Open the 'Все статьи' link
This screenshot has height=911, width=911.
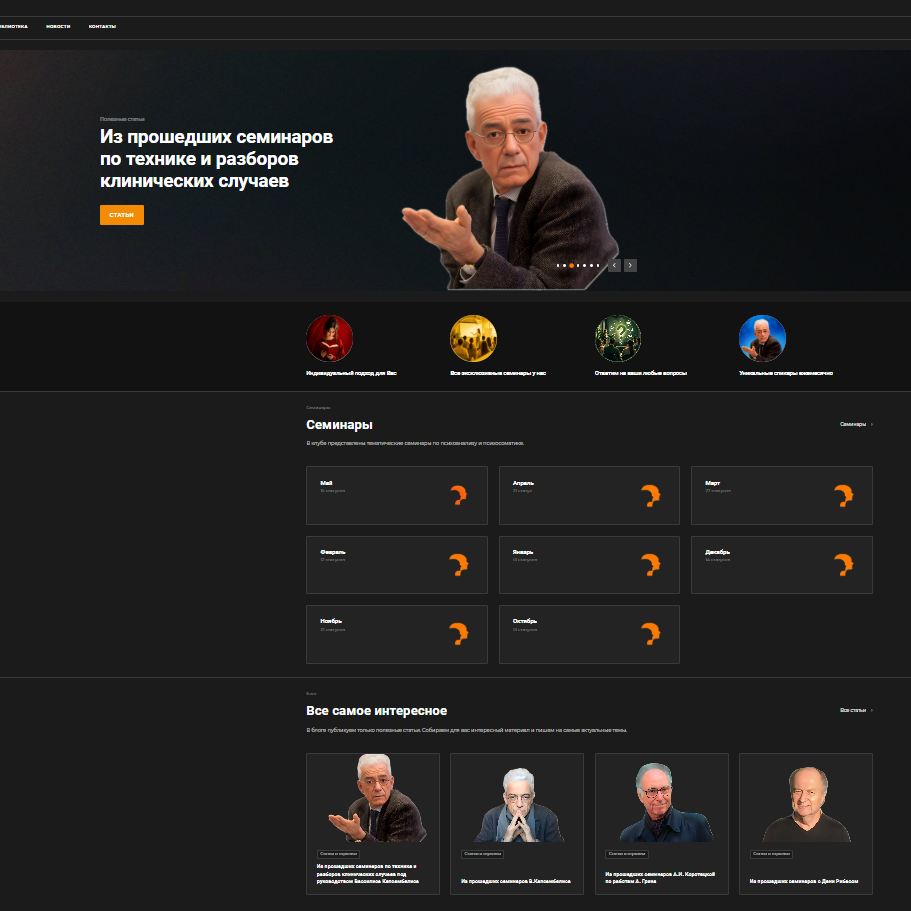(x=852, y=710)
